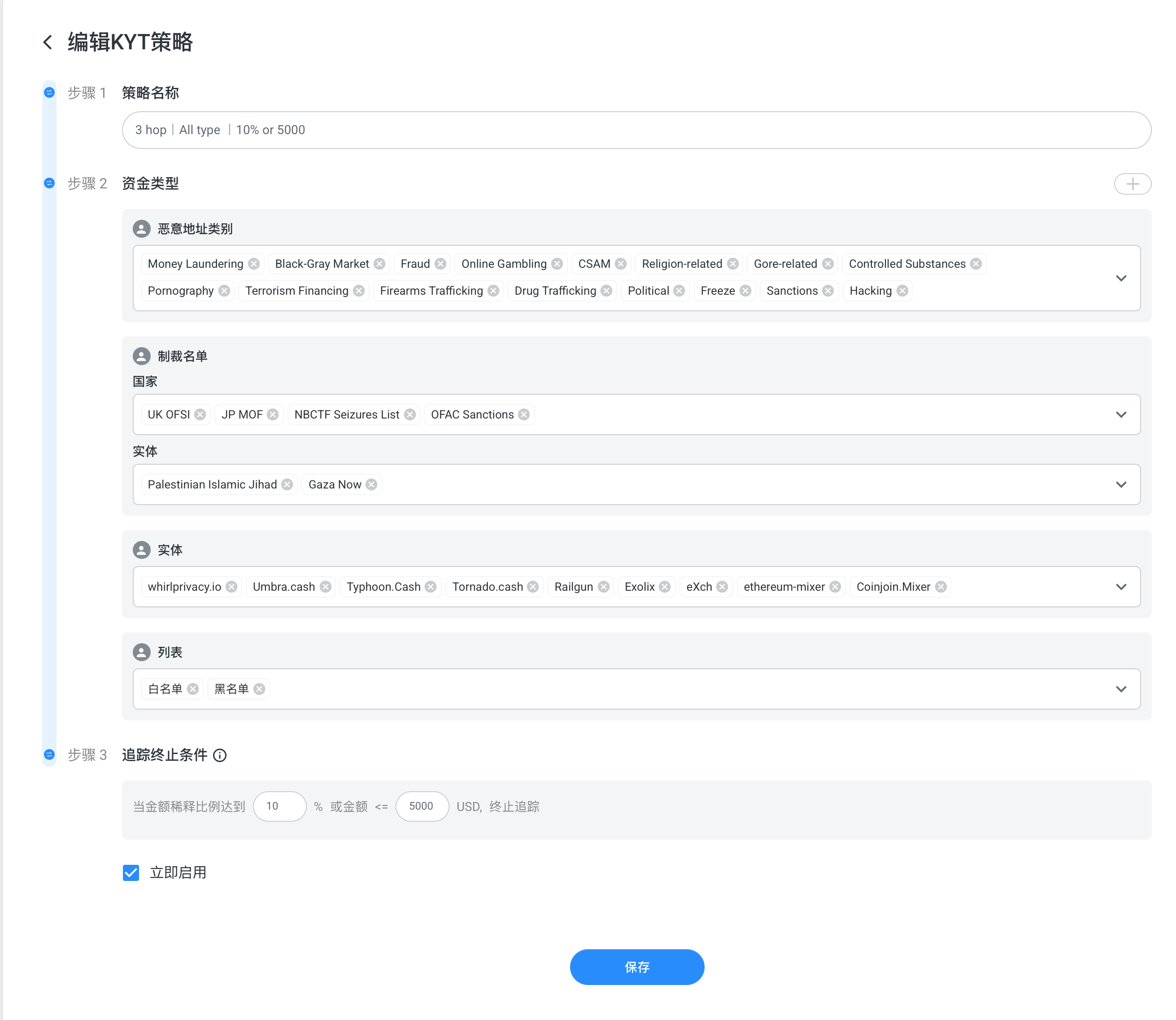Click the back arrow next to 编辑KYT策略

pyautogui.click(x=48, y=42)
